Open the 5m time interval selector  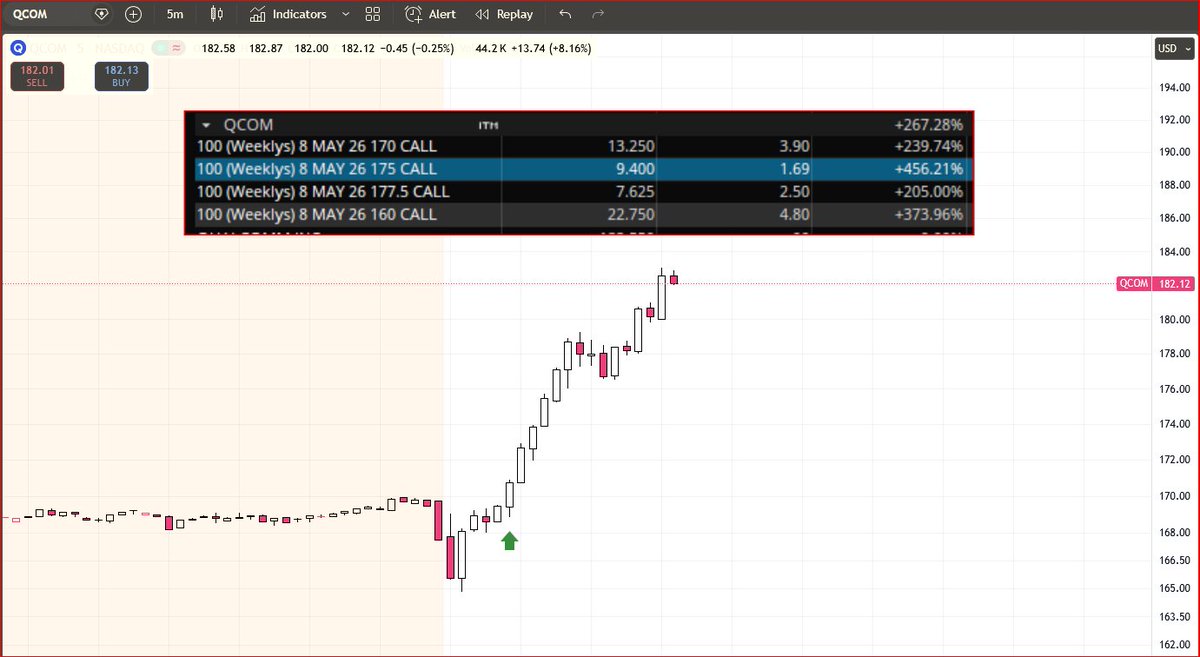click(x=175, y=15)
